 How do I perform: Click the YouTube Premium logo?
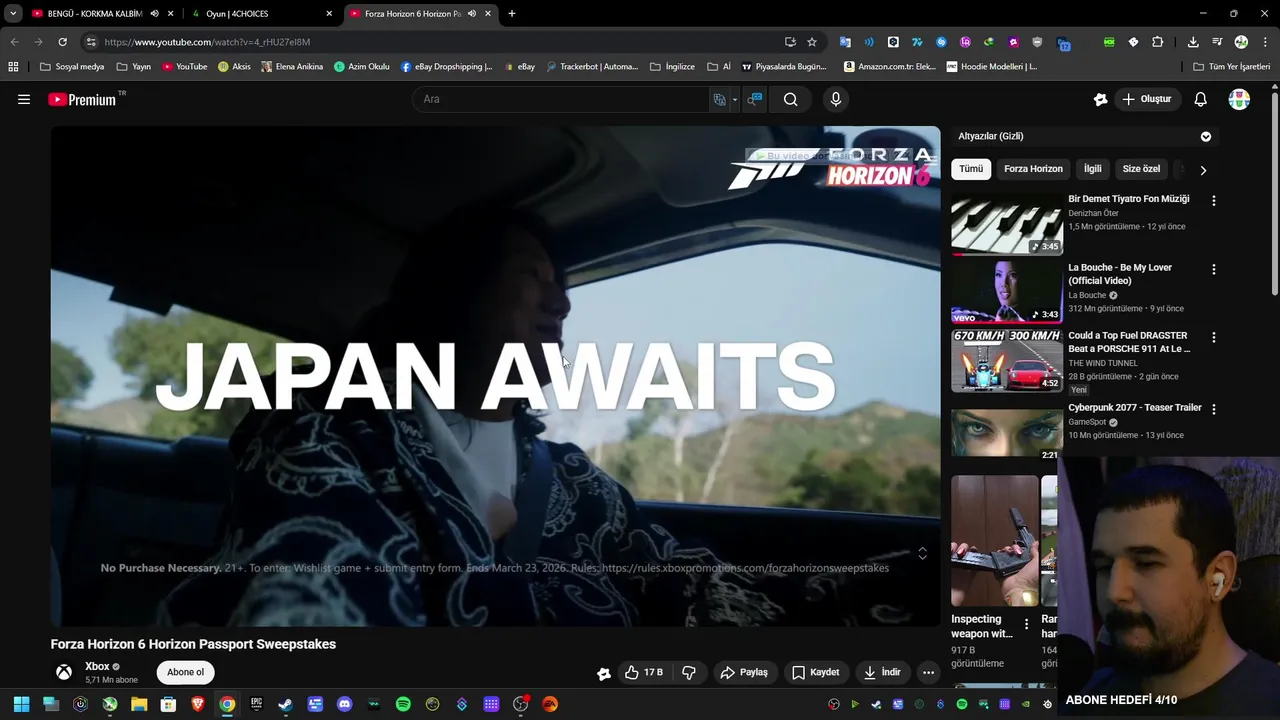(82, 99)
